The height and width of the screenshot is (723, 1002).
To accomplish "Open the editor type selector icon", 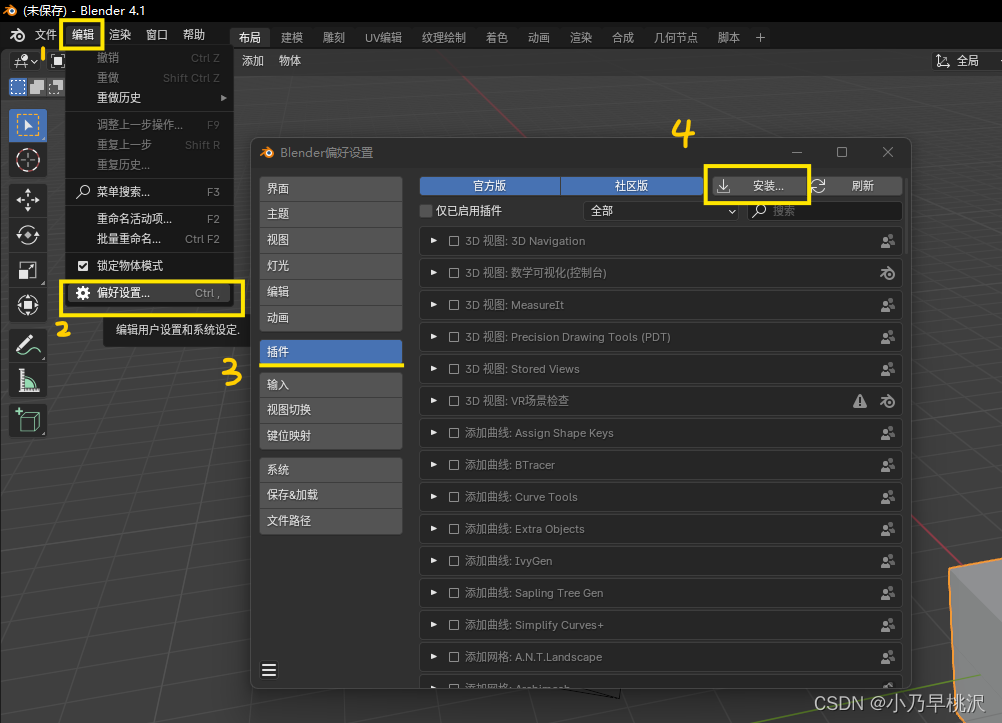I will coord(24,61).
